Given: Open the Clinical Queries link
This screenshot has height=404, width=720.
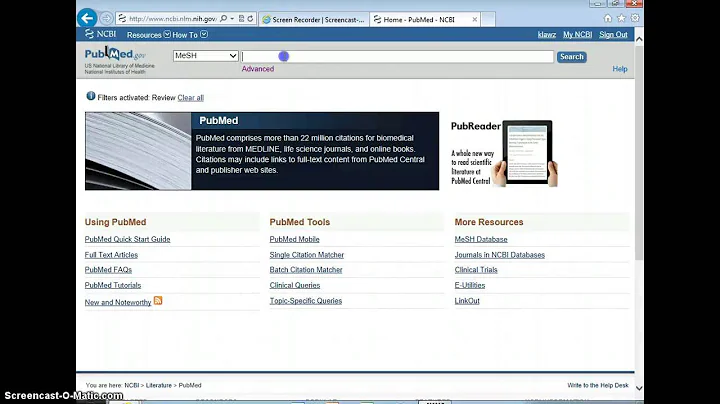Looking at the screenshot, I should click(295, 285).
